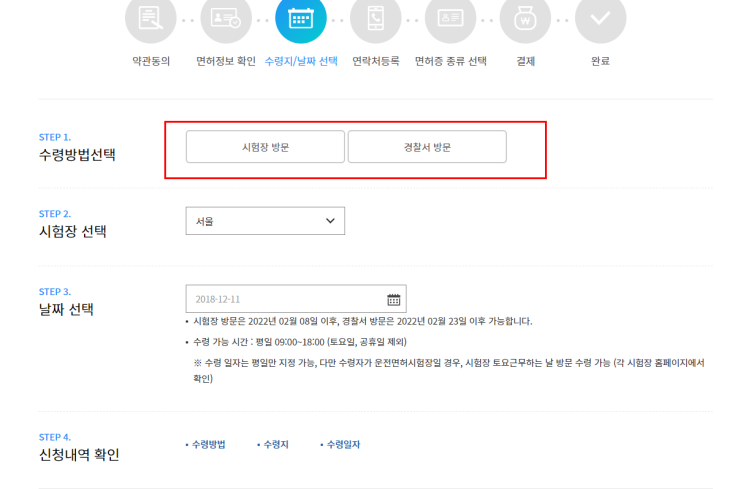Screen dimensions: 743x489
Task: Click the 면허증 종류 선택 license icon
Action: click(x=451, y=18)
